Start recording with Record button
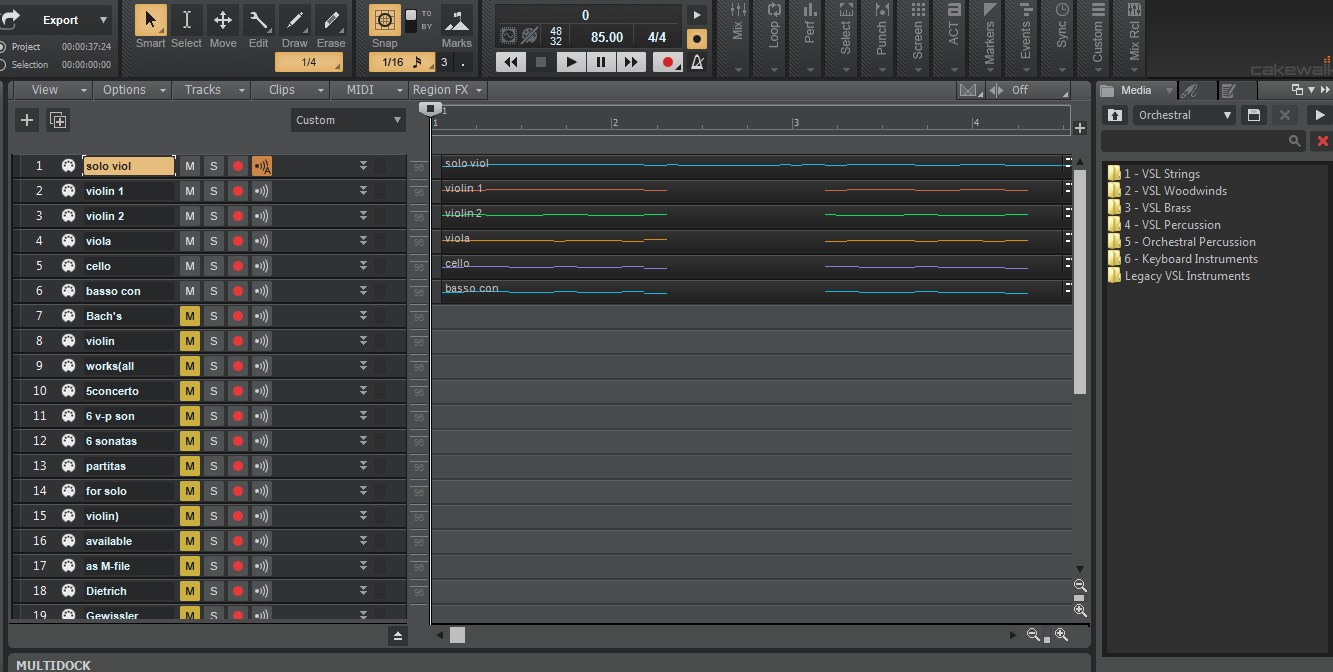1333x672 pixels. pyautogui.click(x=667, y=62)
